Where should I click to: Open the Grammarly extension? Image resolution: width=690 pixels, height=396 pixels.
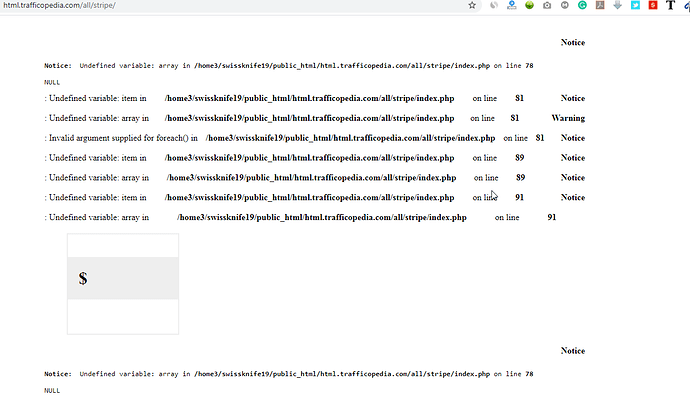tap(582, 5)
